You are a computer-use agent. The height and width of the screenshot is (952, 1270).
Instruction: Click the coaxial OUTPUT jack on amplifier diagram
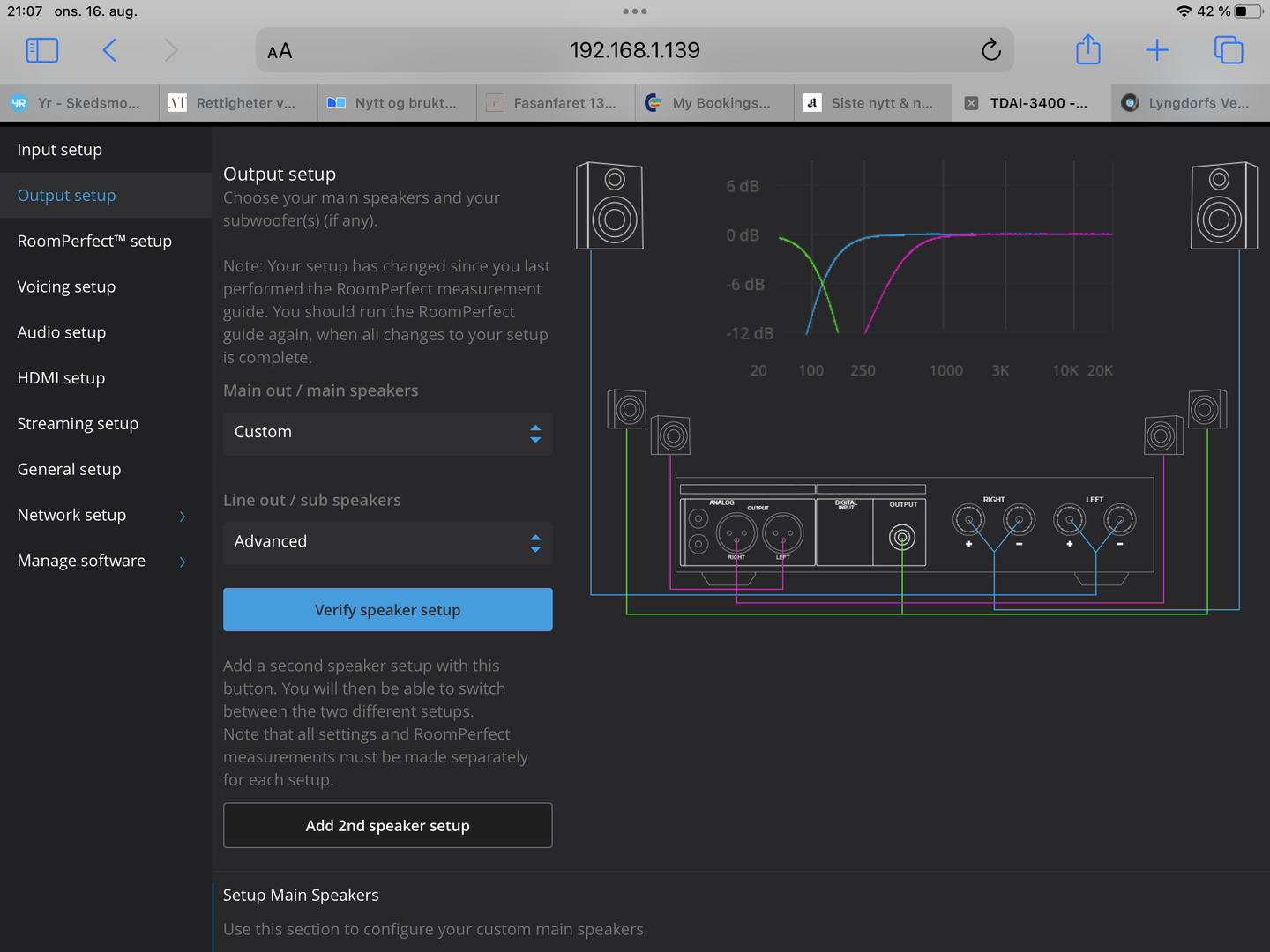coord(902,537)
